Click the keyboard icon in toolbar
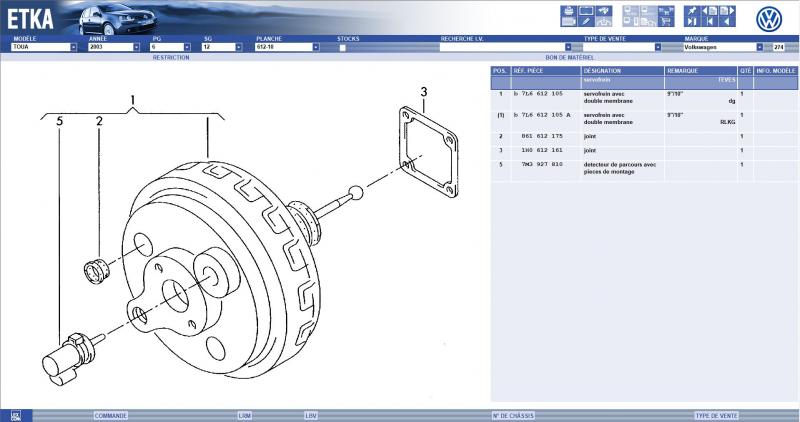Screen dimensions: 800x422 tap(568, 21)
